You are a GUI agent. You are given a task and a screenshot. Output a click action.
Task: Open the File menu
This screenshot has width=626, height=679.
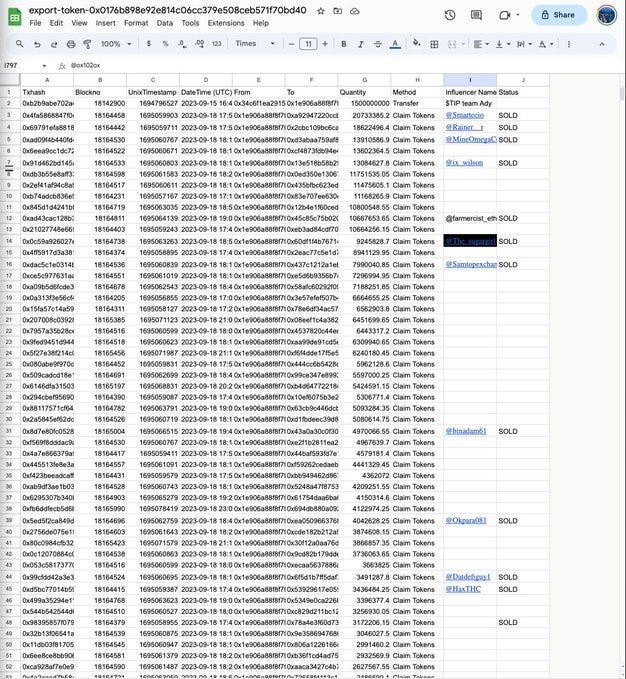[35, 23]
